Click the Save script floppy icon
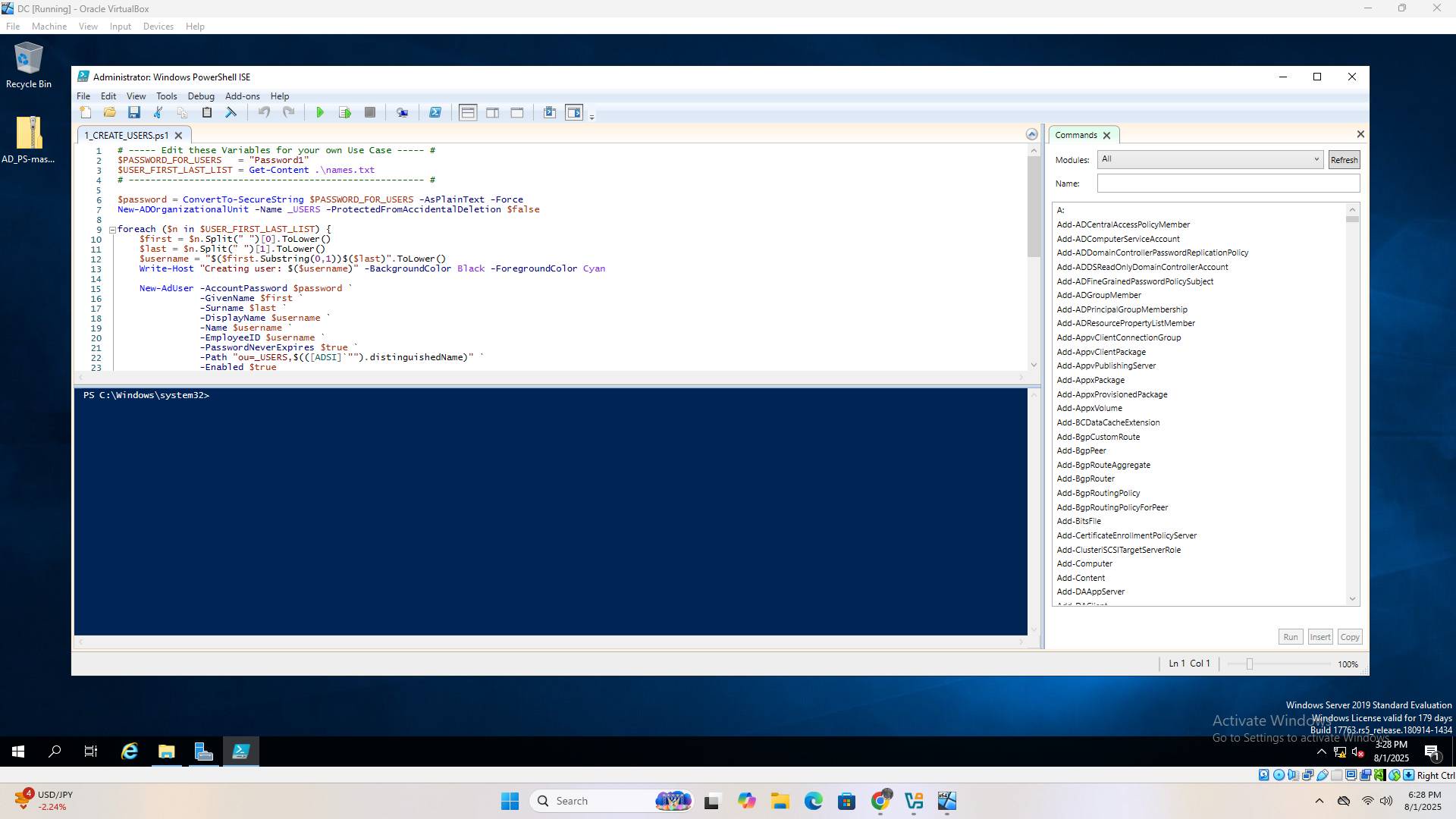This screenshot has height=819, width=1456. point(134,113)
